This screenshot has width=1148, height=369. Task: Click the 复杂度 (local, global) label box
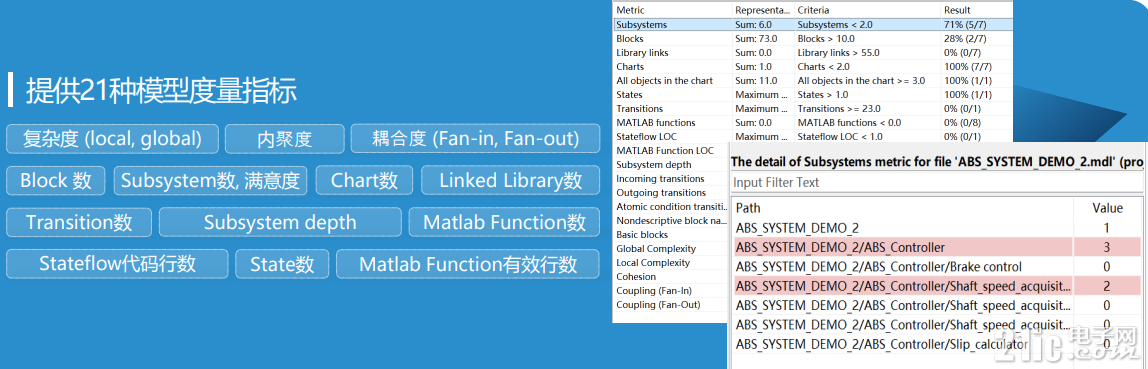(x=112, y=138)
